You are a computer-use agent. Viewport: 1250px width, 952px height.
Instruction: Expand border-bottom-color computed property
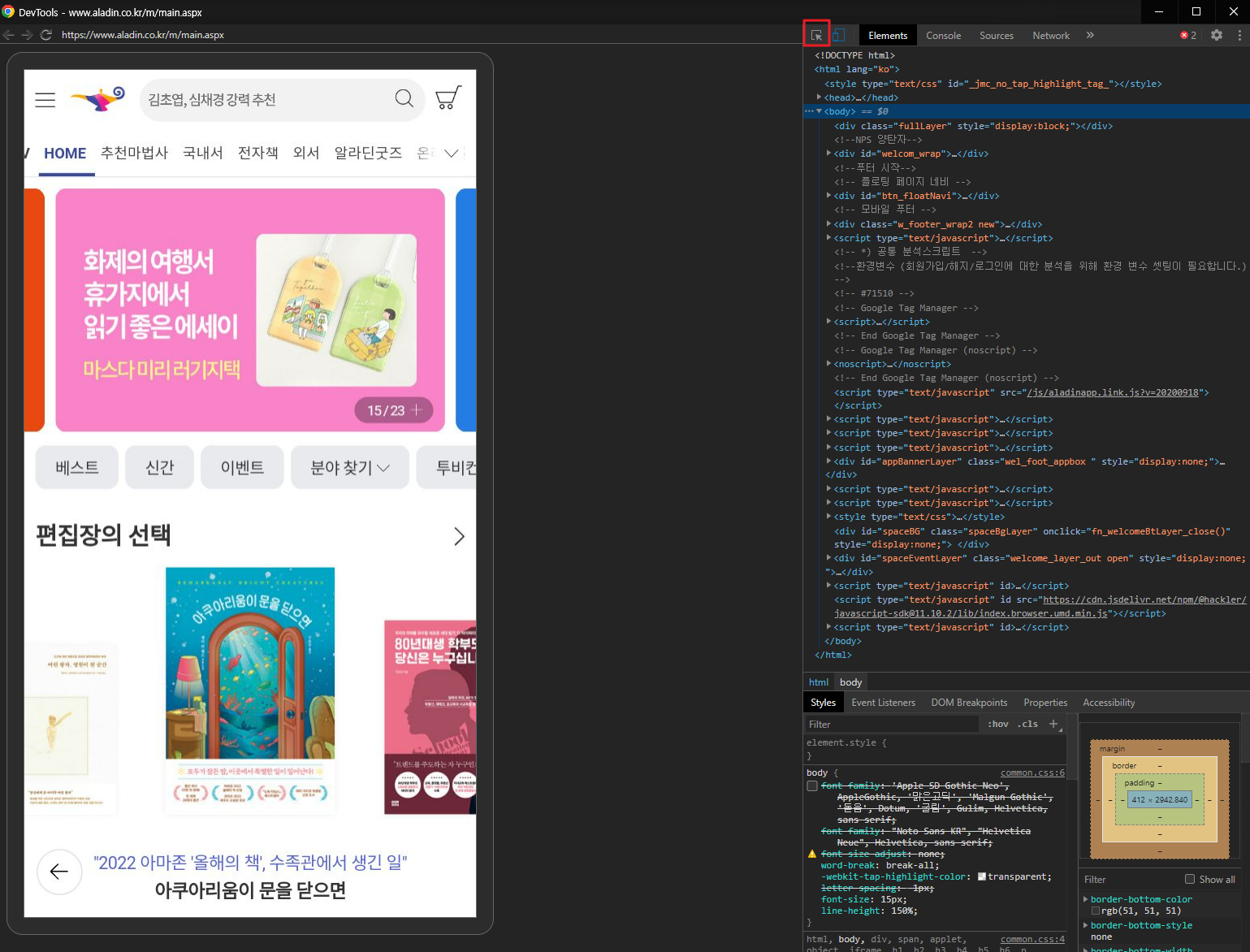click(x=1086, y=899)
